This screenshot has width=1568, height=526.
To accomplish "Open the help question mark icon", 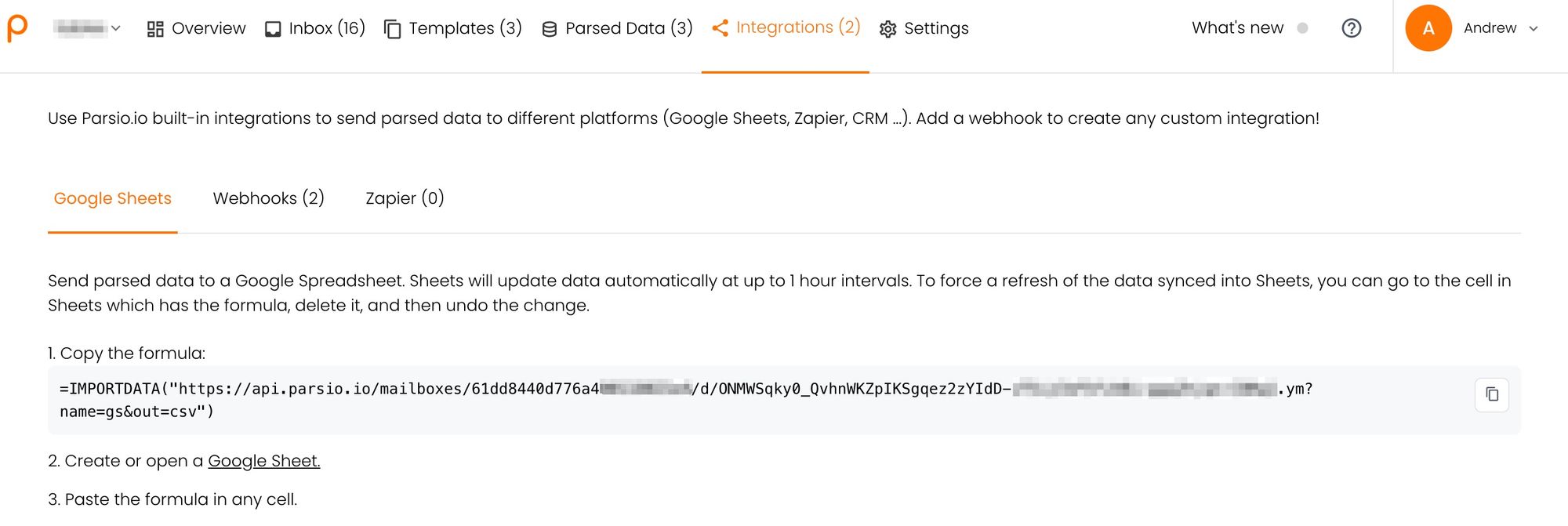I will click(1351, 28).
